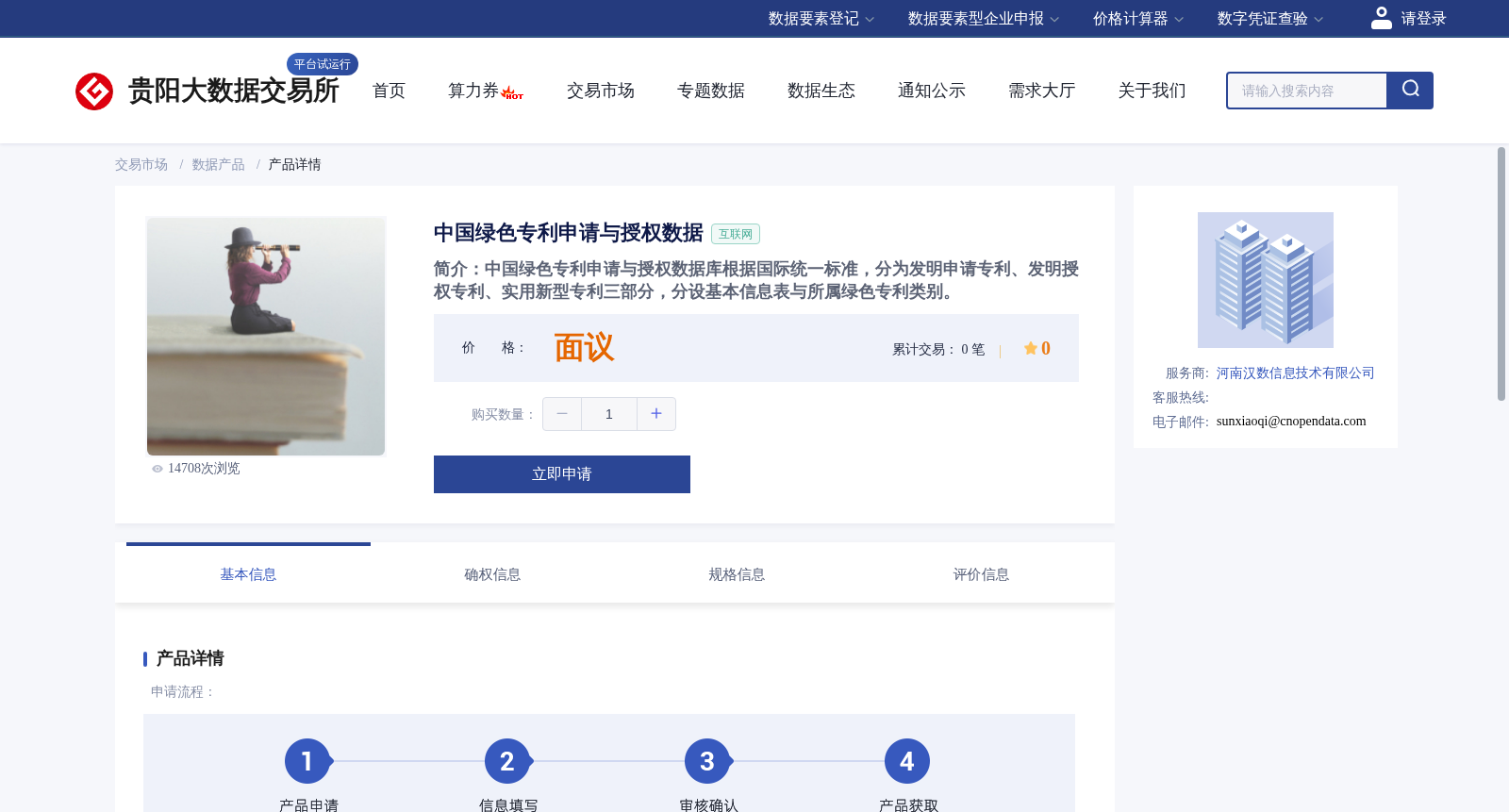Click the service provider building image
The image size is (1509, 812).
click(x=1266, y=280)
